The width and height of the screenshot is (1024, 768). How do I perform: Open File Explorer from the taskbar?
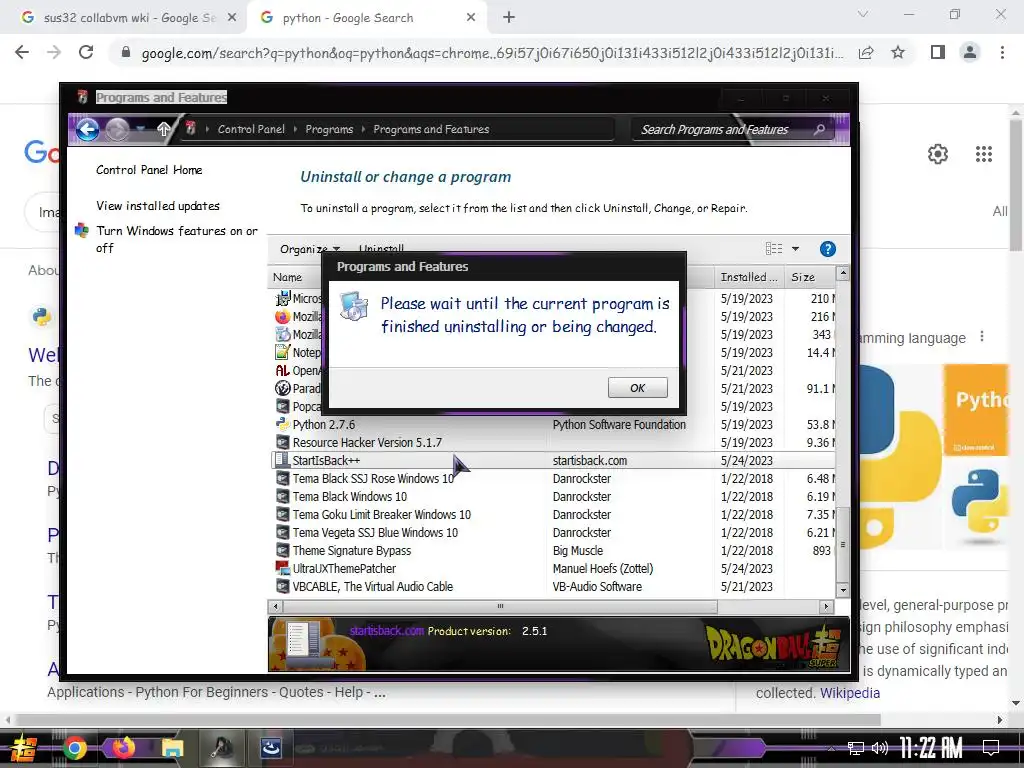coord(173,747)
